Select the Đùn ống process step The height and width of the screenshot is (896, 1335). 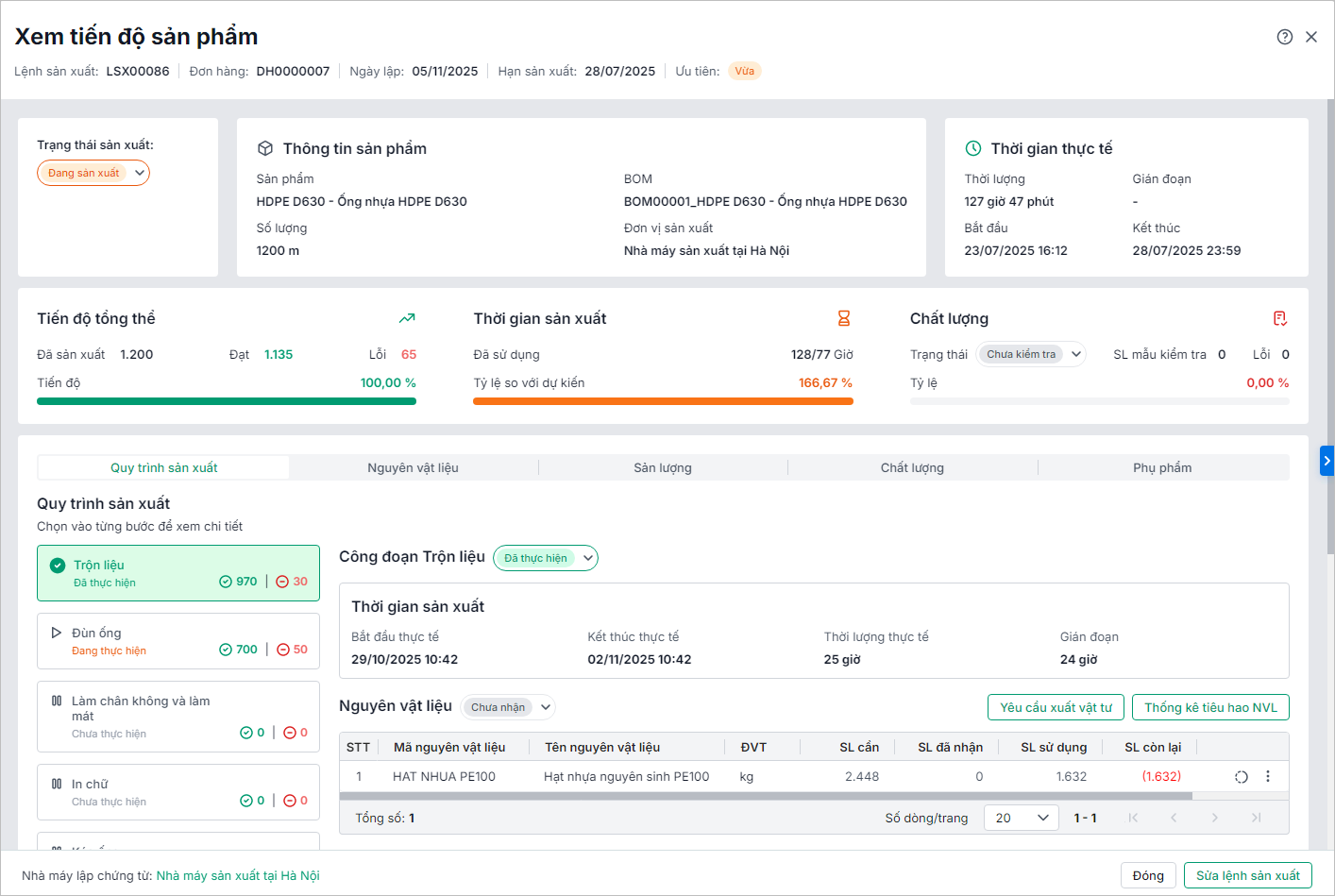point(178,641)
